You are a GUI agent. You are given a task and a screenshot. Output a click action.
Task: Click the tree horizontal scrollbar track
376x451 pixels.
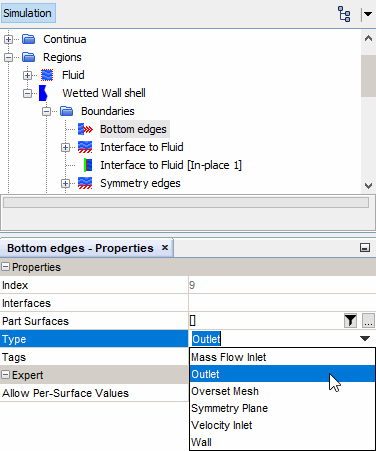(x=186, y=202)
